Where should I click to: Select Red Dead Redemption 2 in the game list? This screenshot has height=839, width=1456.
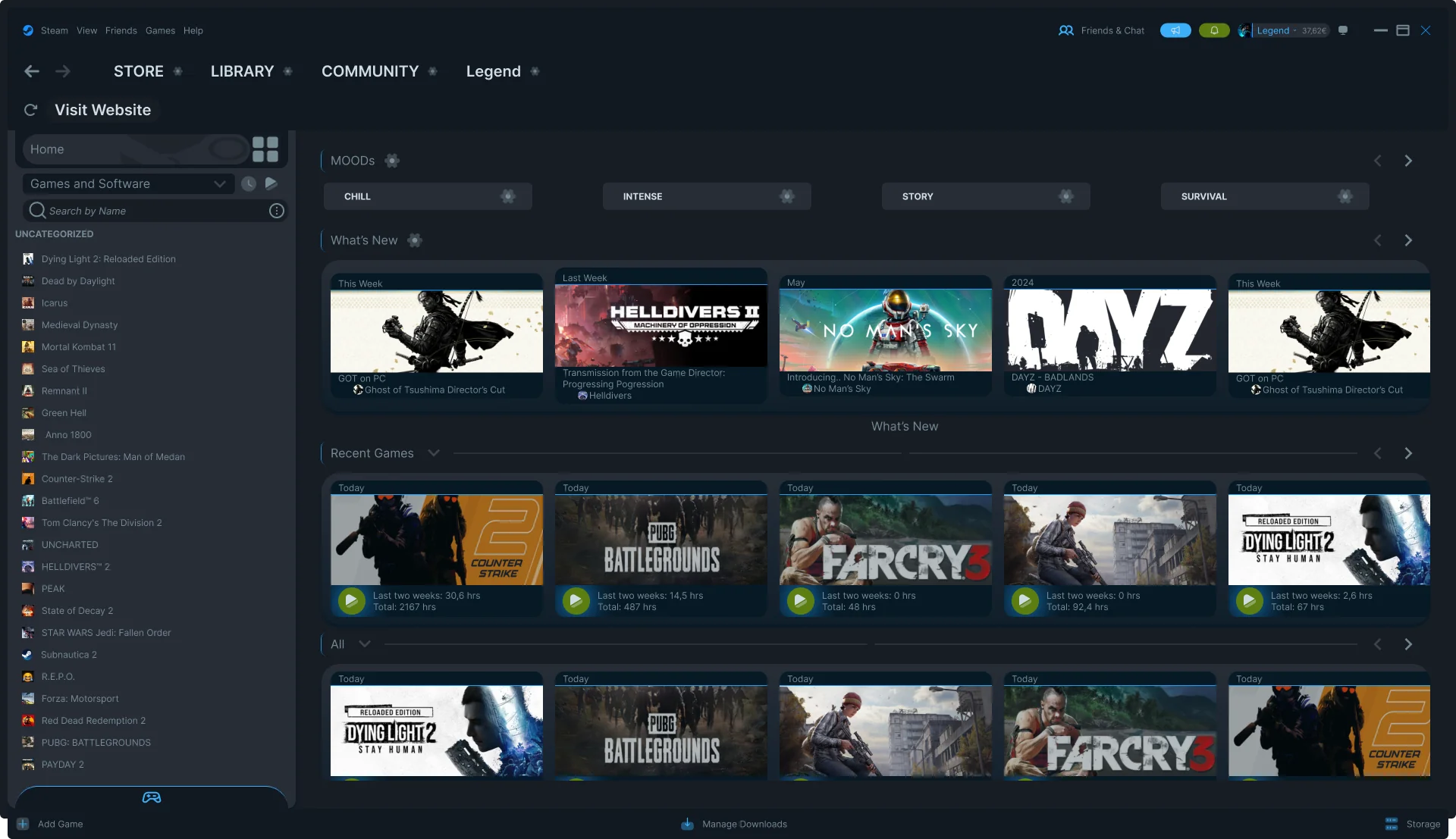tap(93, 721)
